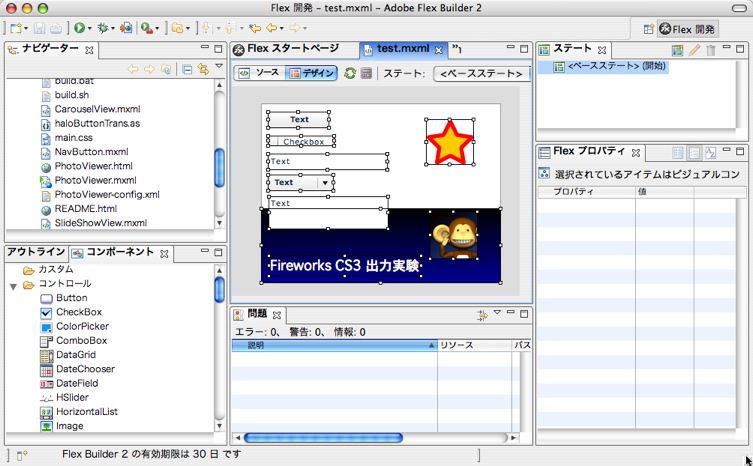Click the Collapse All icon in Navigator
The image size is (753, 466).
coord(187,69)
